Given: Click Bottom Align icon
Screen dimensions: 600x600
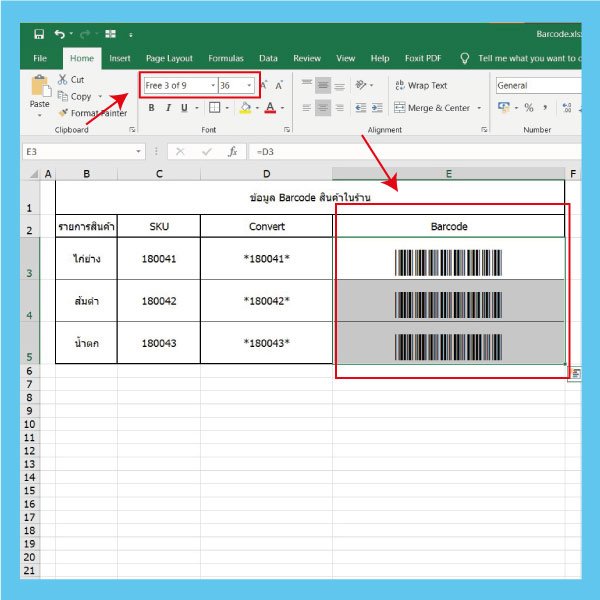Looking at the screenshot, I should tap(339, 86).
